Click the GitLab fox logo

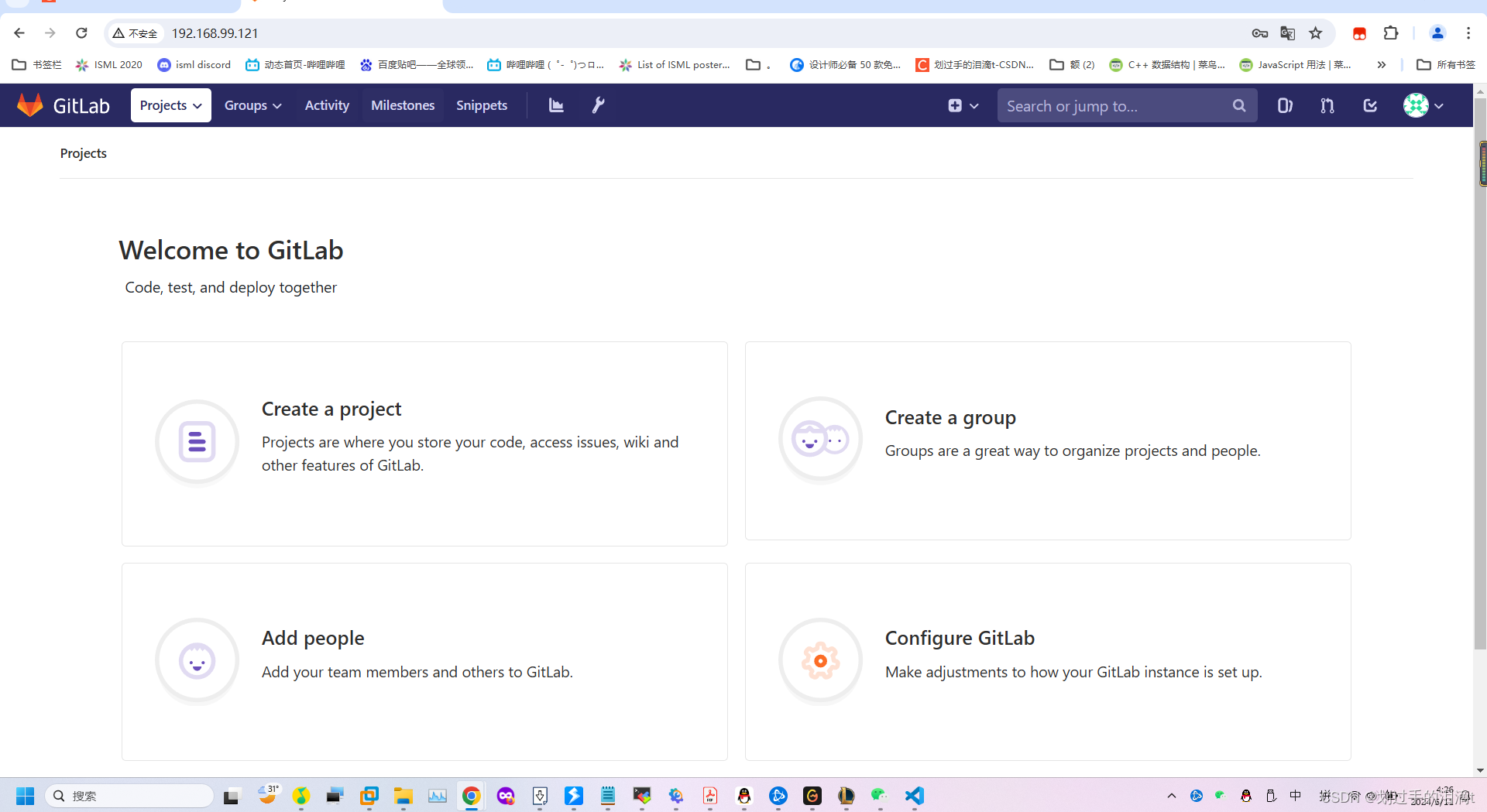pos(30,105)
